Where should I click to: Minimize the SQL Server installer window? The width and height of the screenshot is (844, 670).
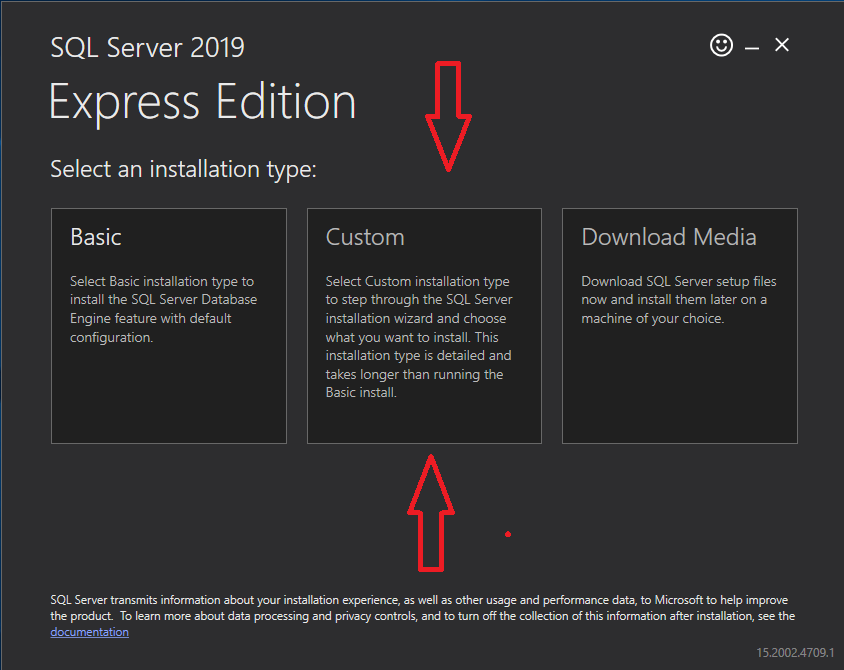tap(752, 46)
